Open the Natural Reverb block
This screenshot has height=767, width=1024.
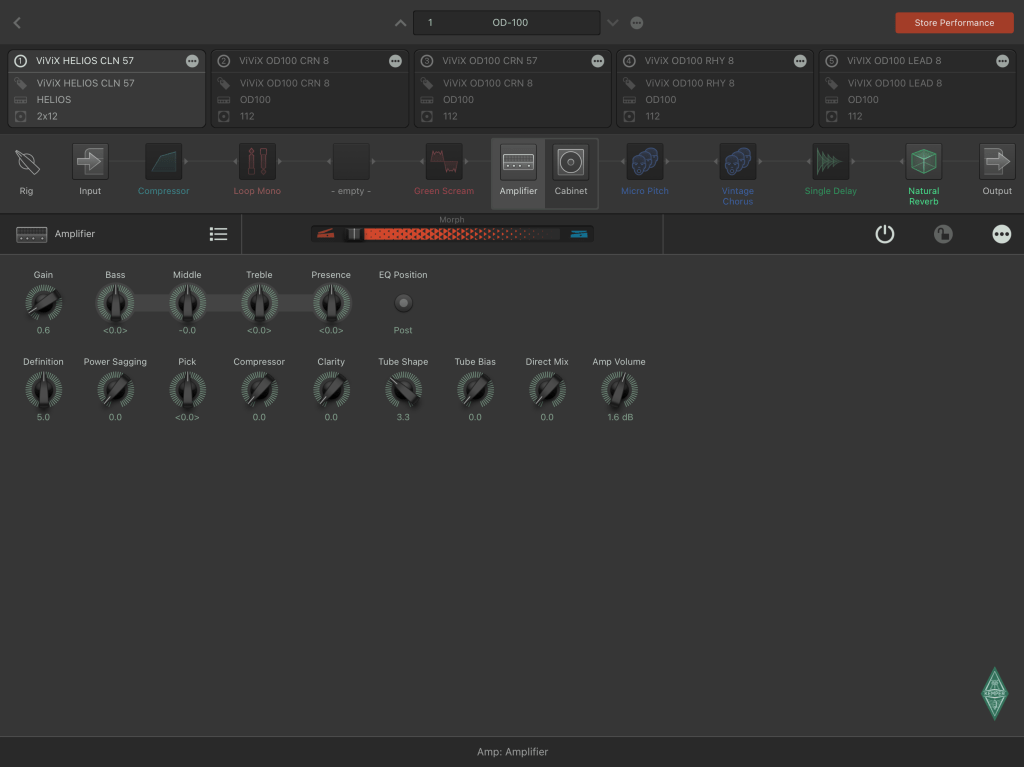click(923, 162)
